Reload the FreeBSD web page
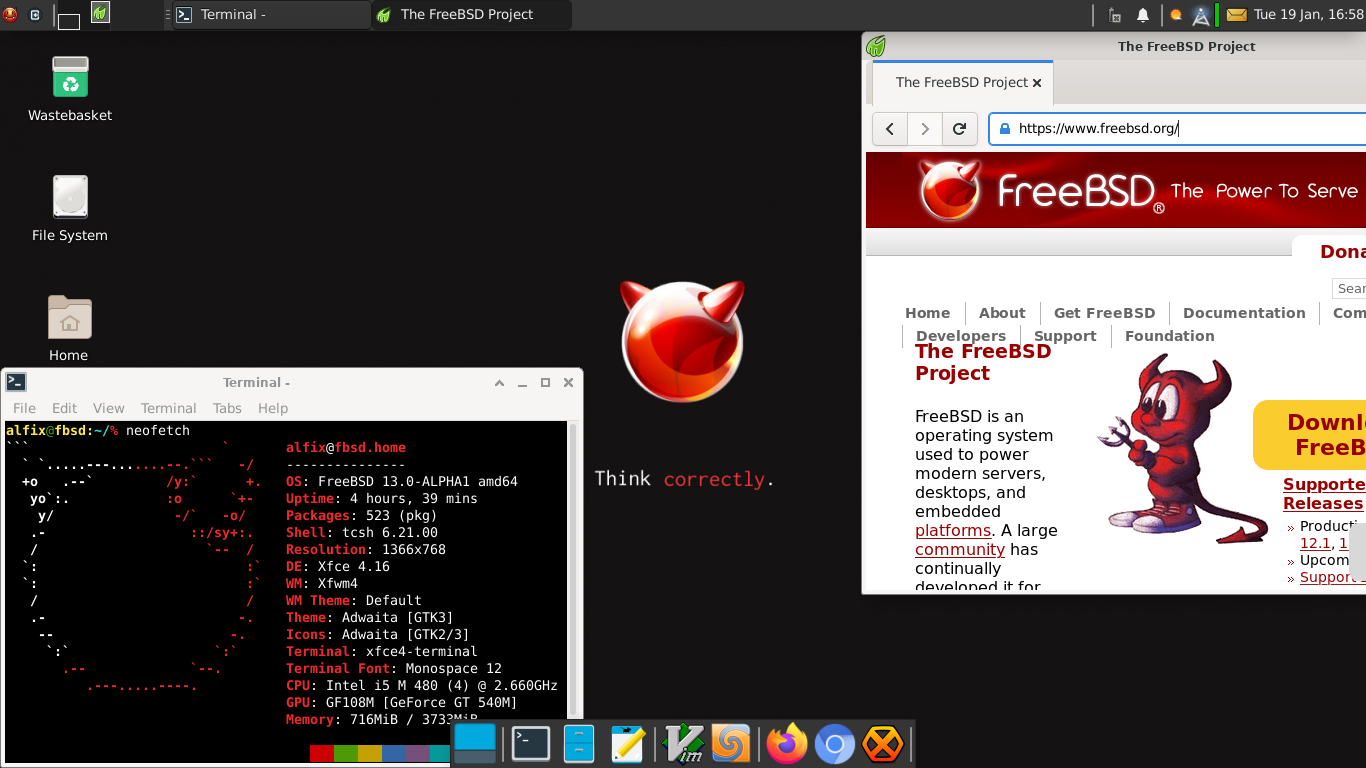Image resolution: width=1366 pixels, height=768 pixels. 959,128
